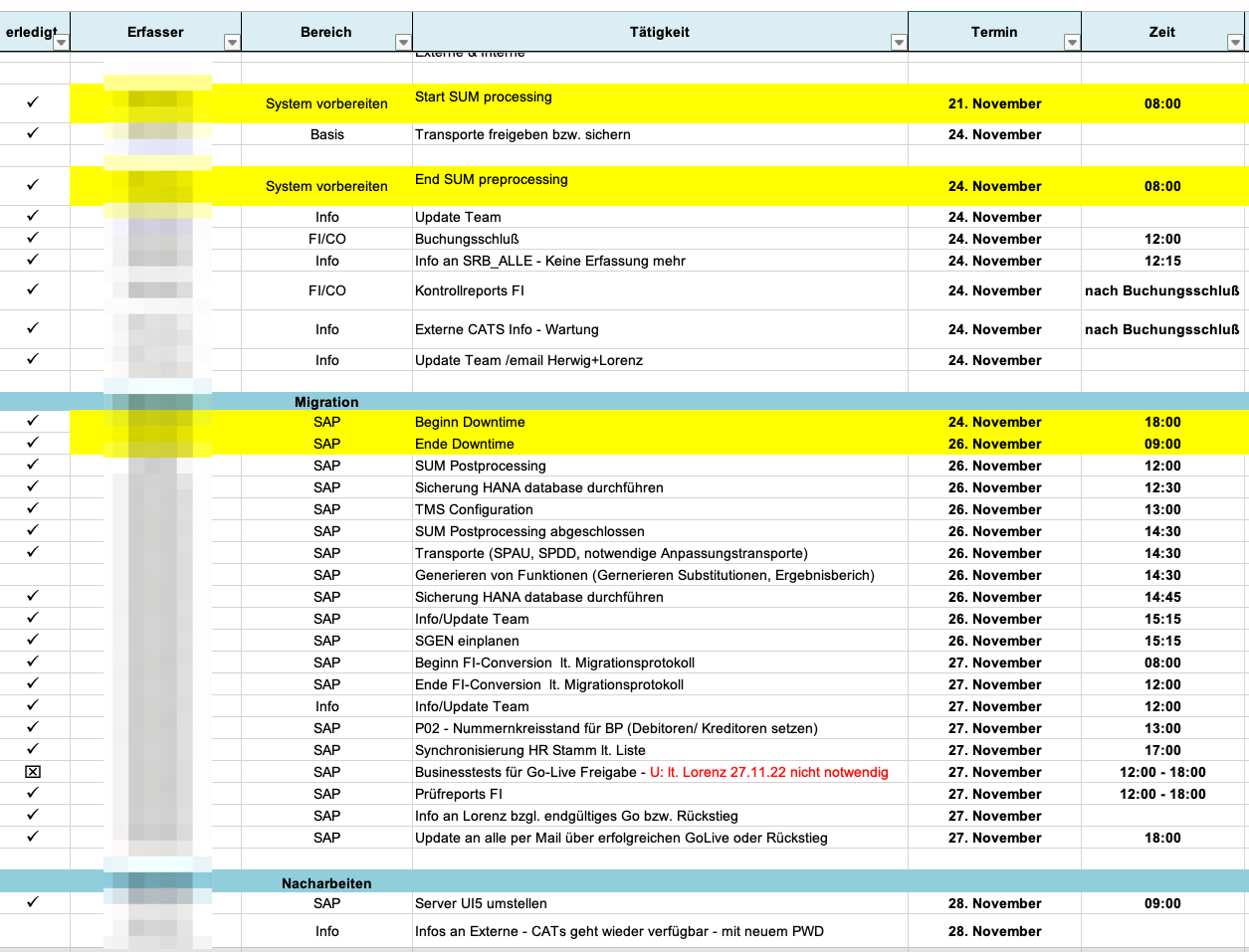Click the 'Server UI5 umstellen' cell
The height and width of the screenshot is (952, 1249).
(660, 903)
